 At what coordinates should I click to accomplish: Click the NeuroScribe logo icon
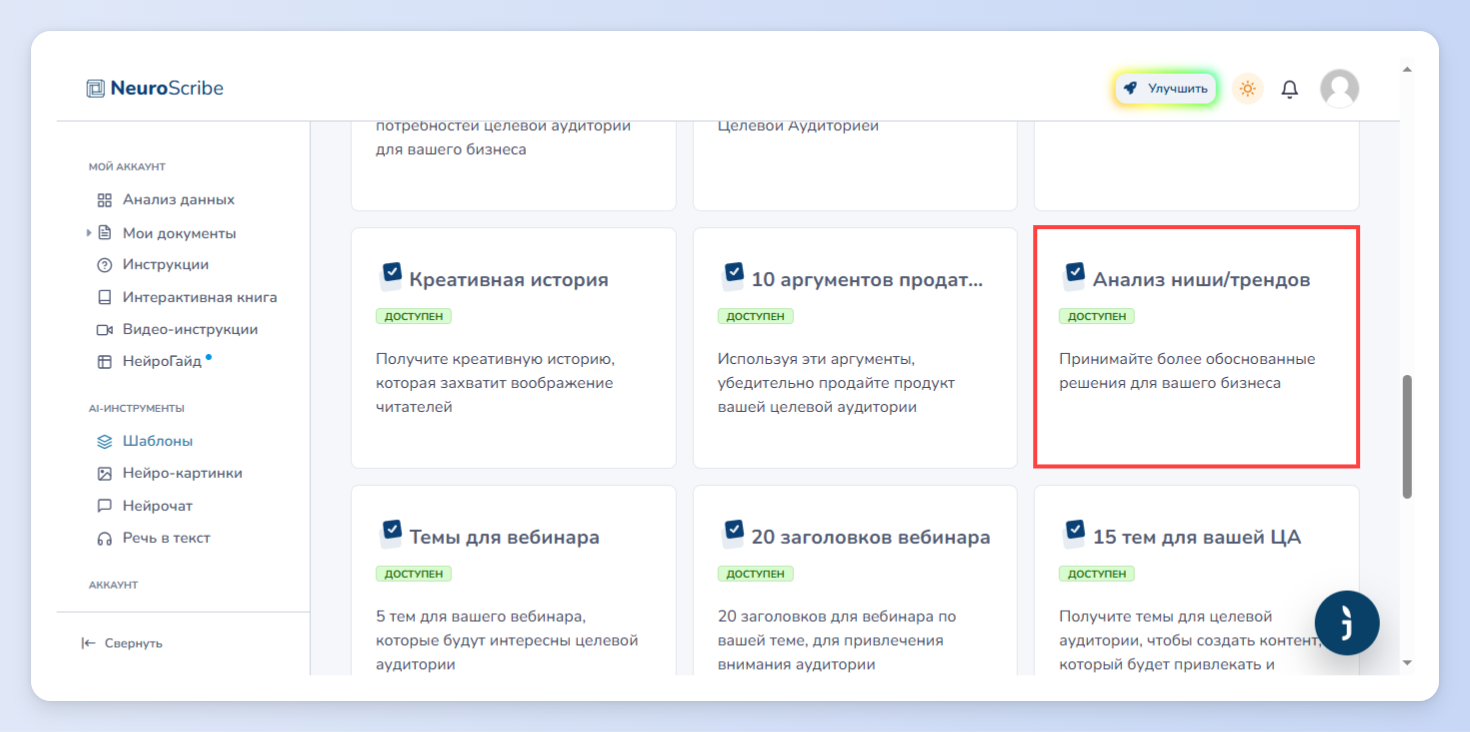point(95,88)
